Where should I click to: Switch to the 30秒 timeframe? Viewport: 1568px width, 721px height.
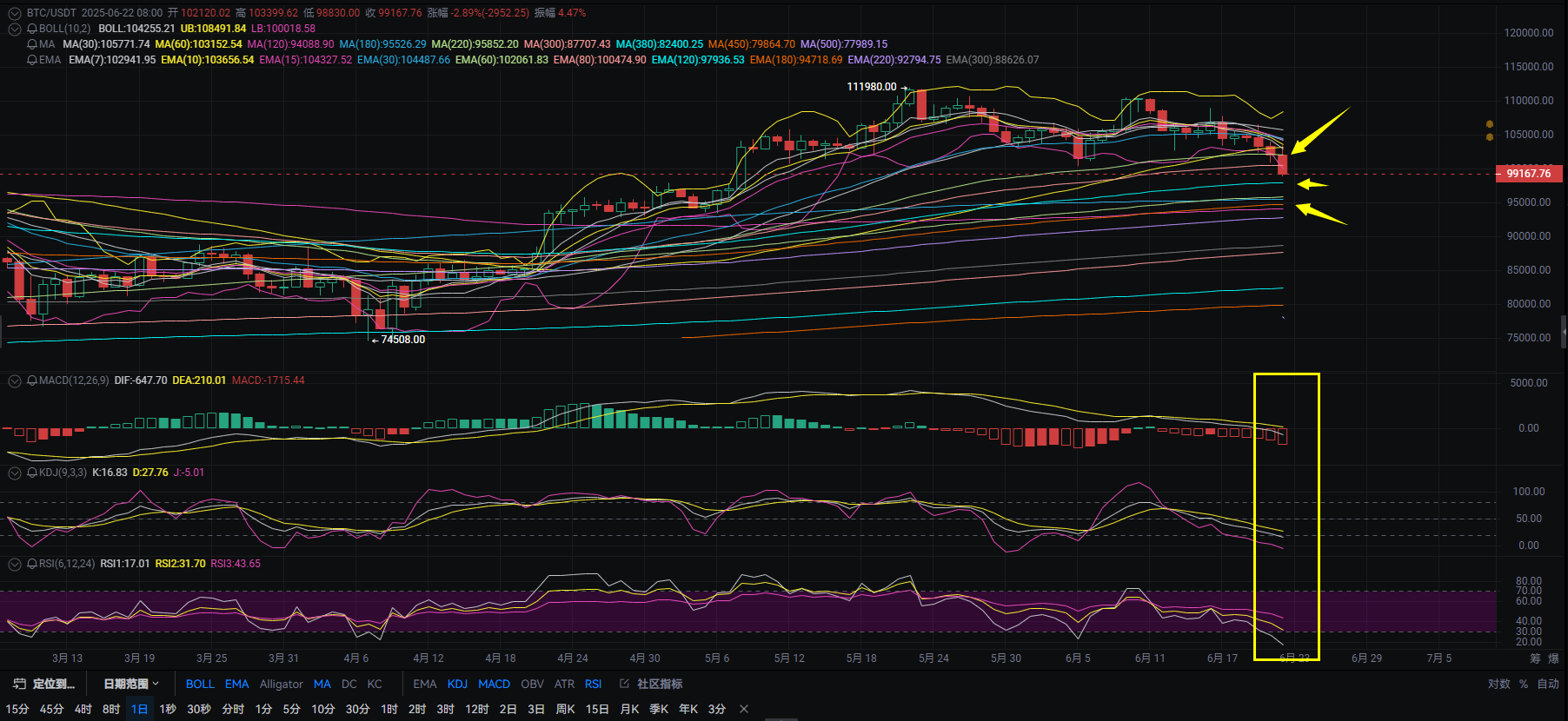pos(199,709)
